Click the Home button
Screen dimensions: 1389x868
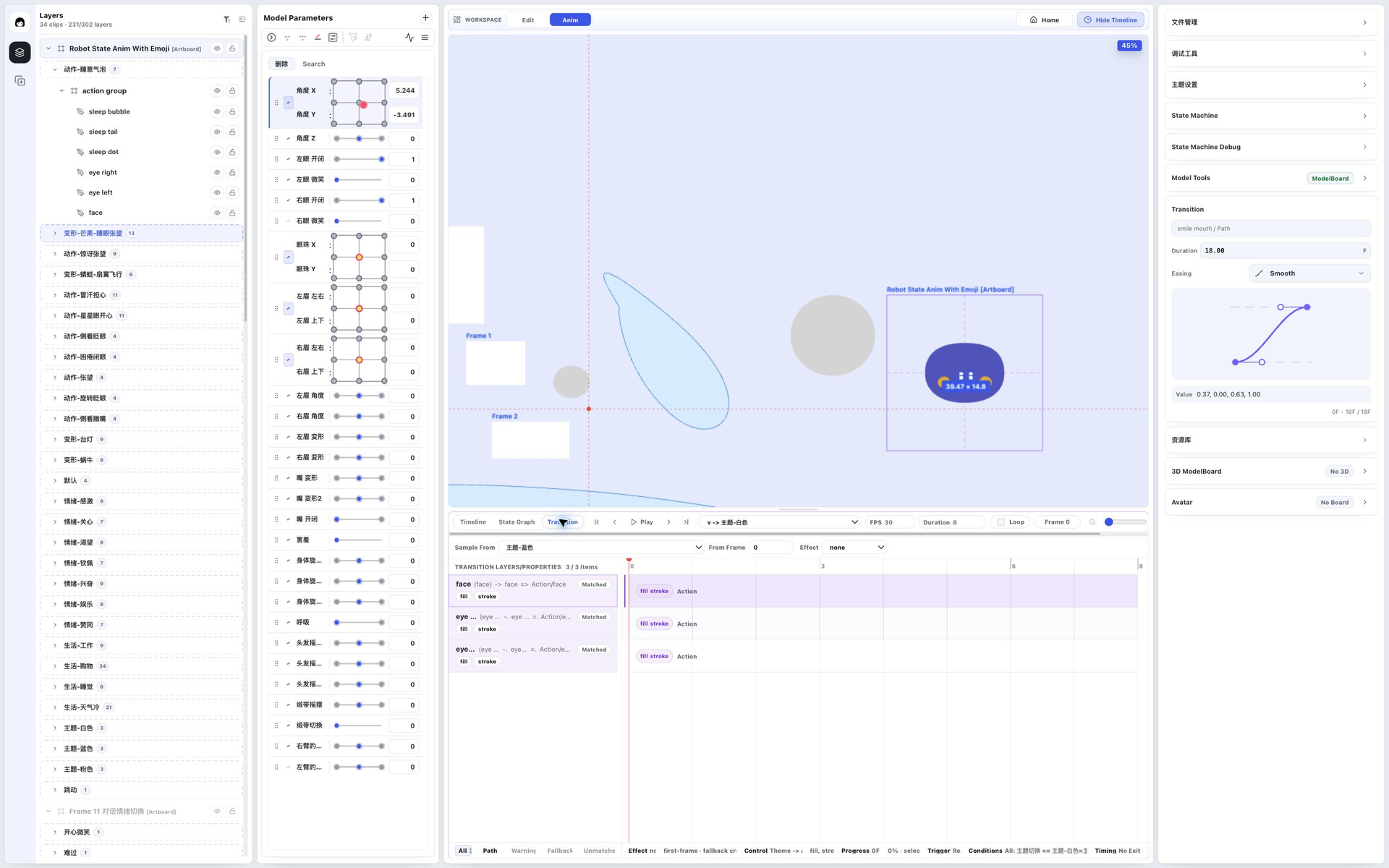coord(1044,20)
